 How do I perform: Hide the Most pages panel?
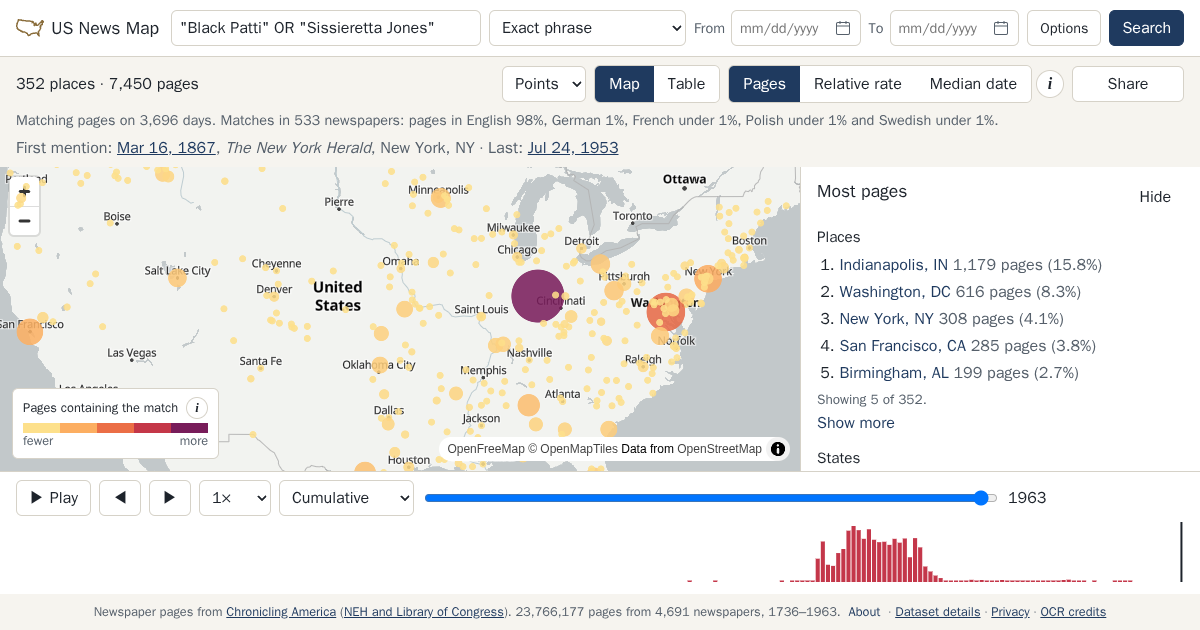pos(1155,197)
